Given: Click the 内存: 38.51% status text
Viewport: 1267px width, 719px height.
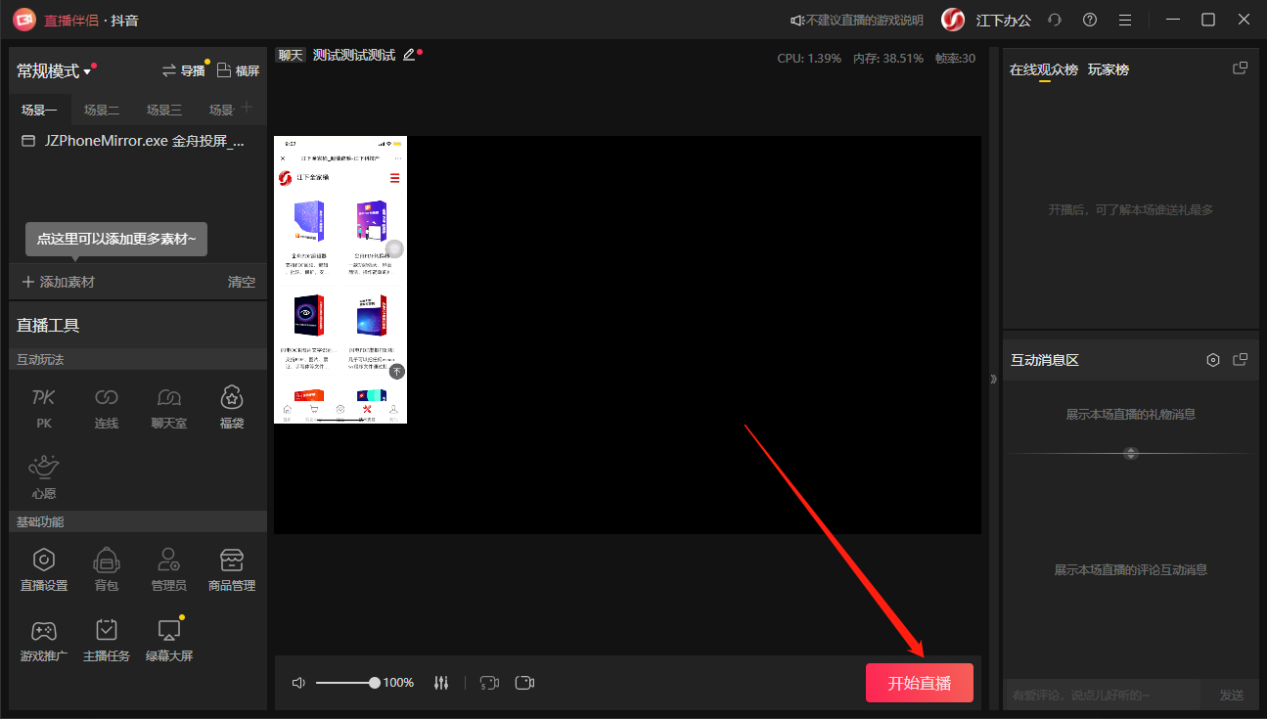Looking at the screenshot, I should point(888,58).
